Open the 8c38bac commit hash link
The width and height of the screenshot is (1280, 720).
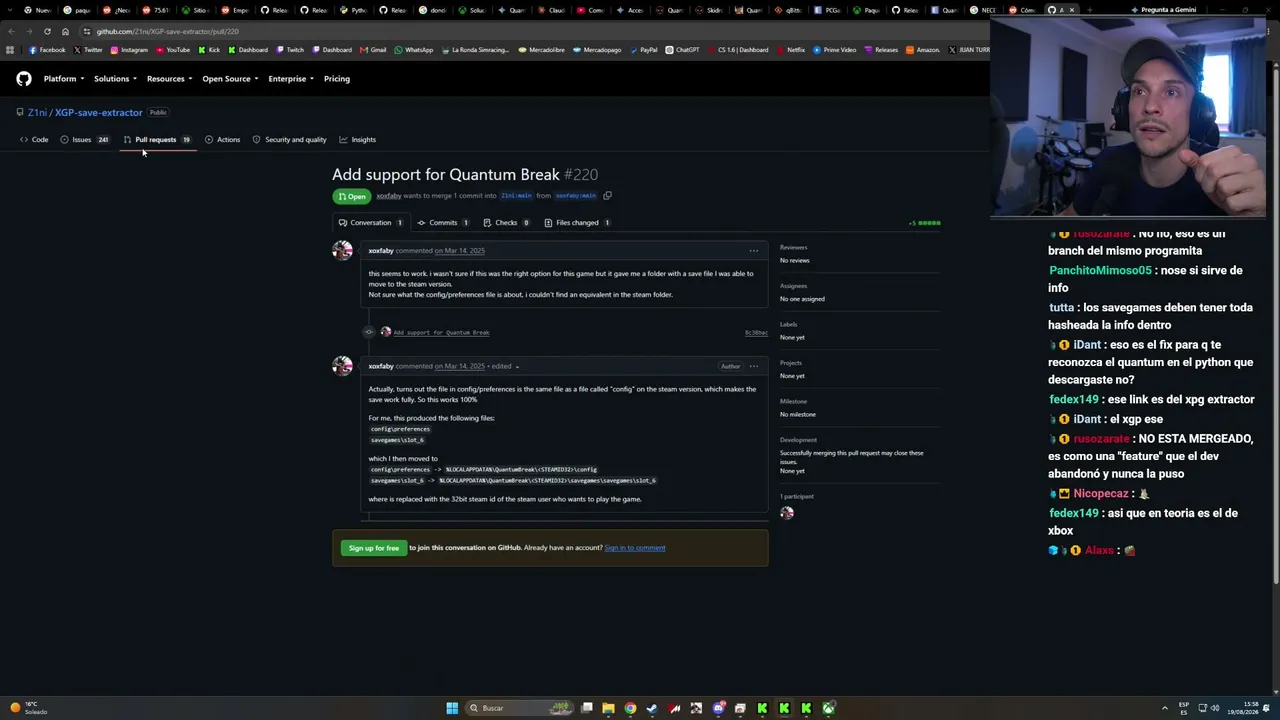click(756, 333)
